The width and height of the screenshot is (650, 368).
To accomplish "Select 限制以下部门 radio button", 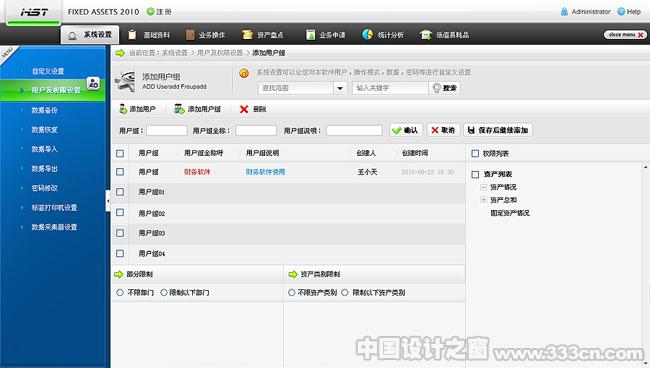I will tap(164, 293).
